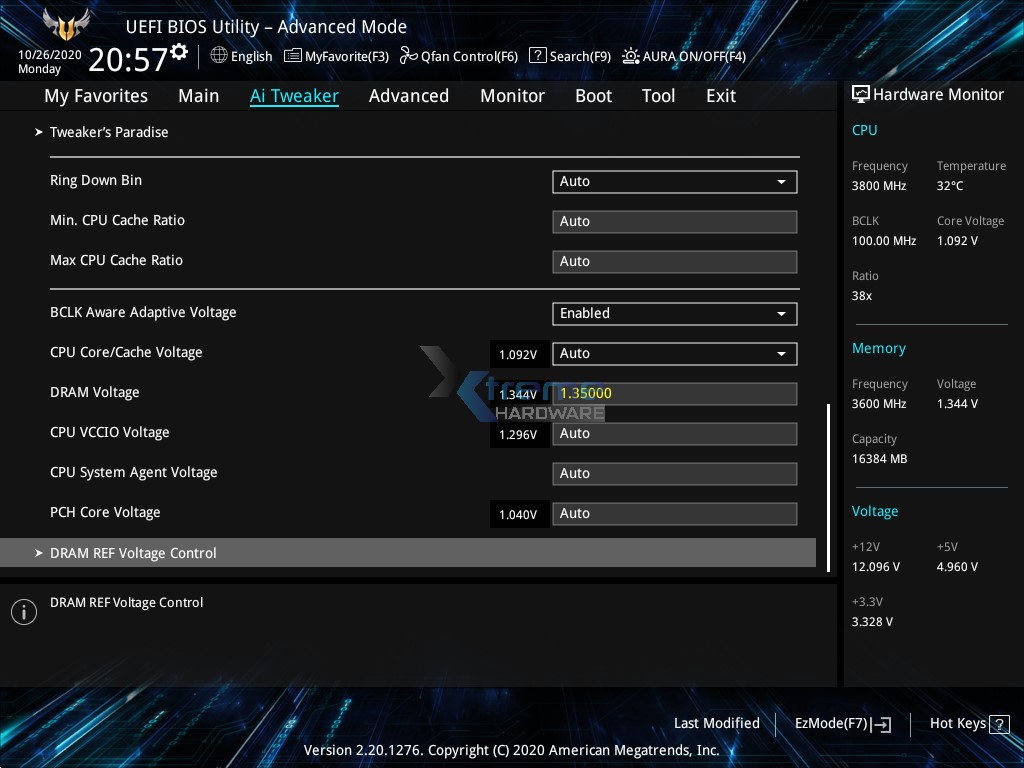Click the DRAM Voltage value field
1024x768 pixels.
tap(674, 393)
